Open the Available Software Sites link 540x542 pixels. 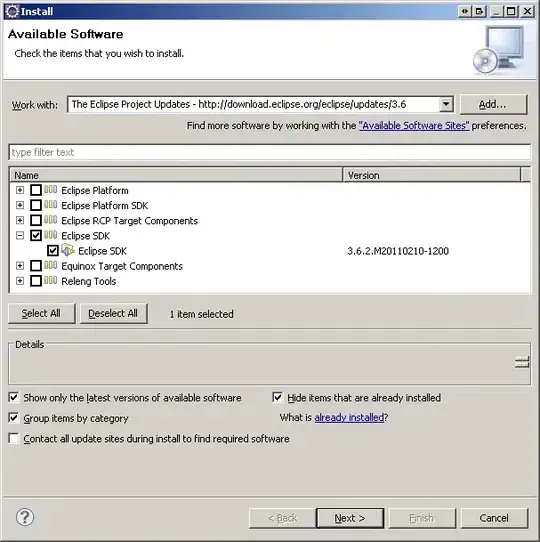click(x=414, y=125)
